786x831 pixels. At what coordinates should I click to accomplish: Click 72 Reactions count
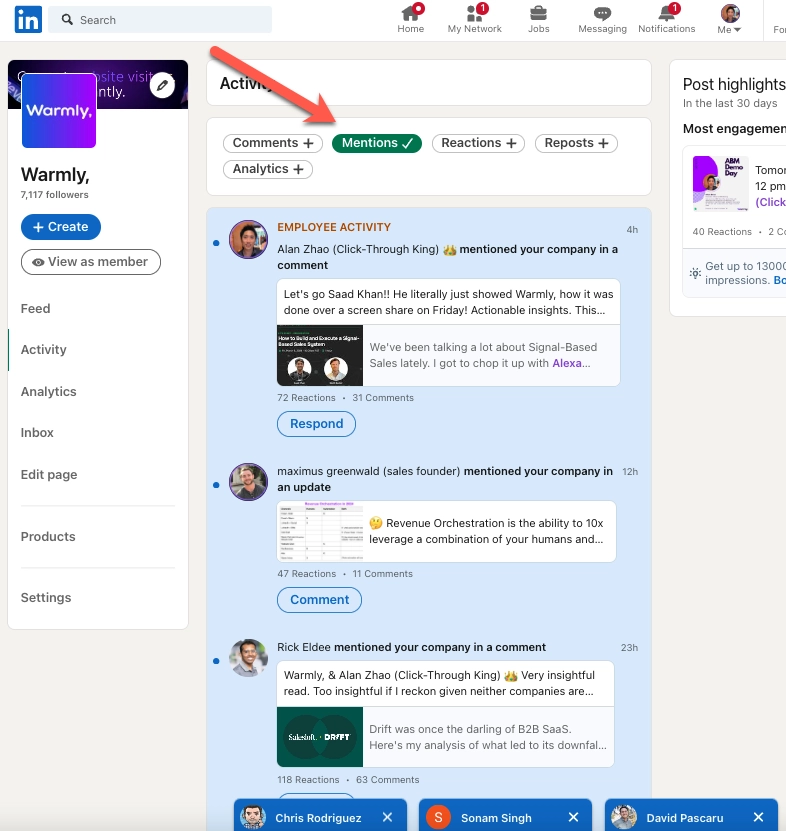tap(306, 397)
